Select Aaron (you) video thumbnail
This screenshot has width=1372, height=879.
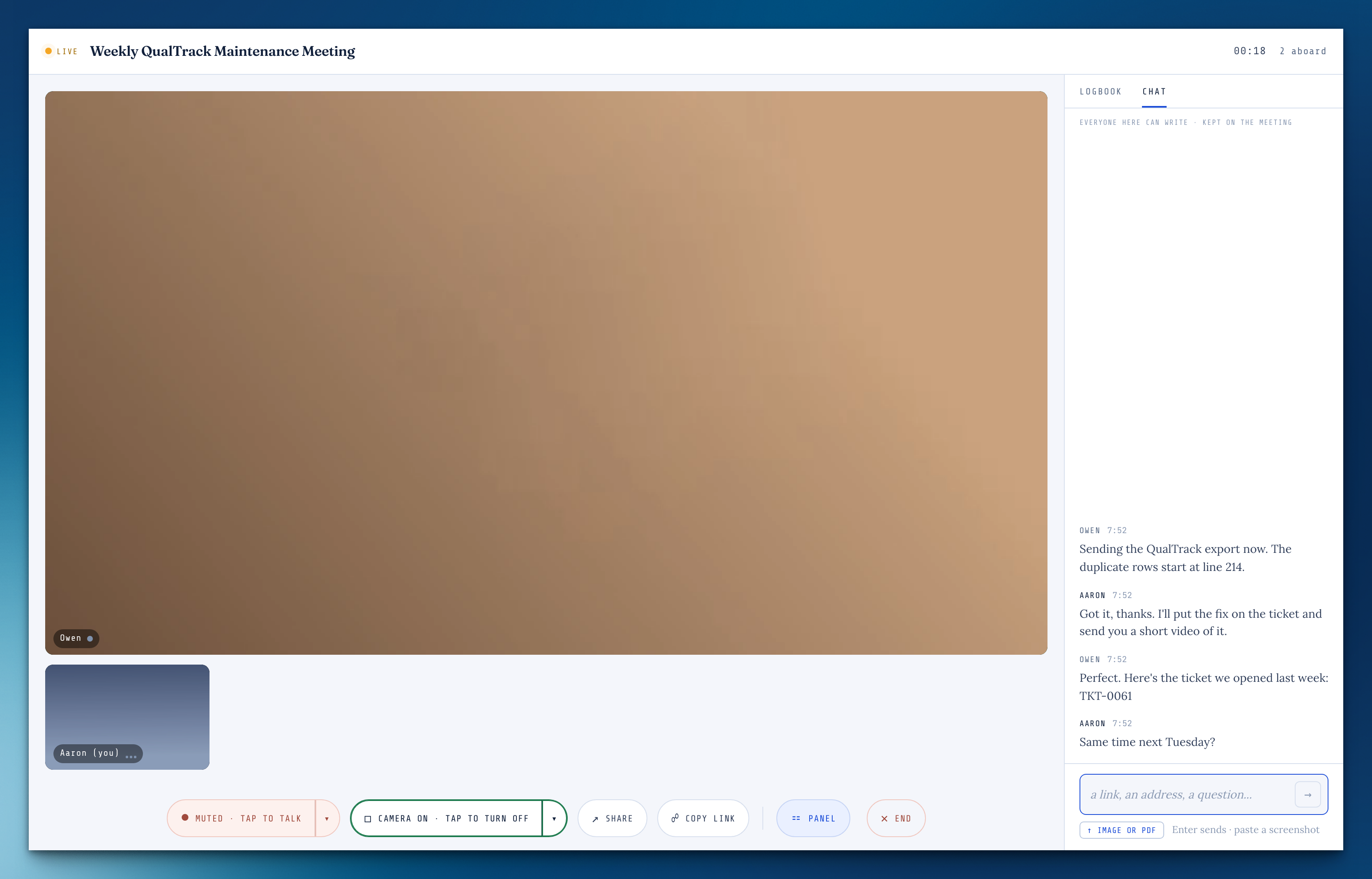[x=127, y=717]
